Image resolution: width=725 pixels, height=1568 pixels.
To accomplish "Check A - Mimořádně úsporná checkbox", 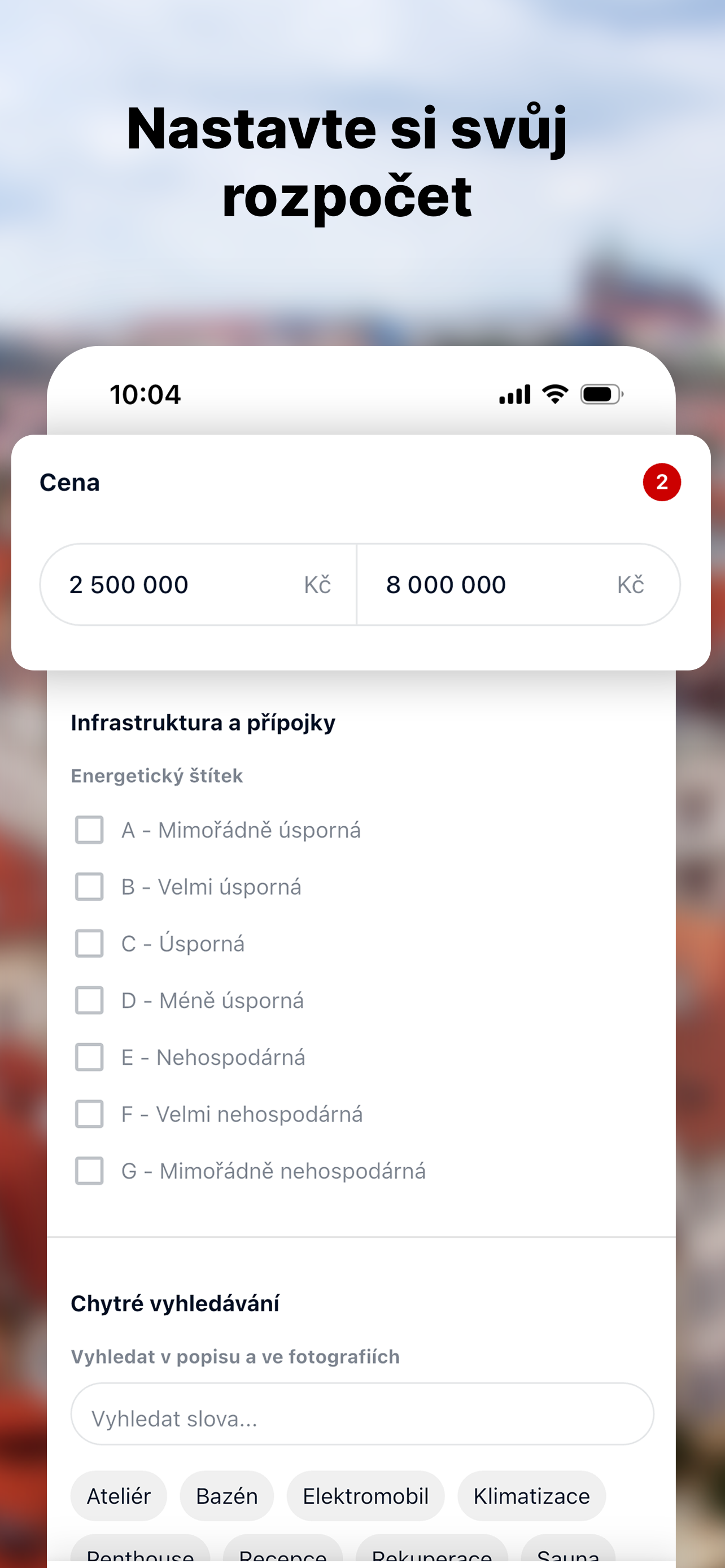I will 89,830.
